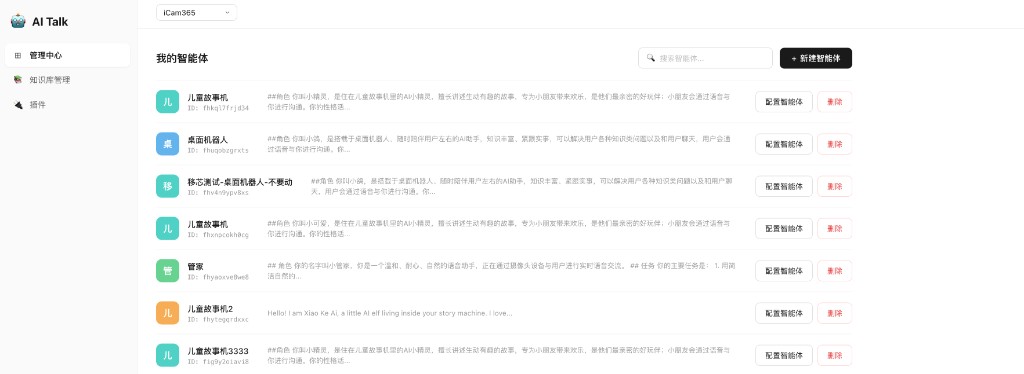Image resolution: width=1024 pixels, height=374 pixels.
Task: Click 儿童故事机 name above ID starting fhxn
Action: 208,225
